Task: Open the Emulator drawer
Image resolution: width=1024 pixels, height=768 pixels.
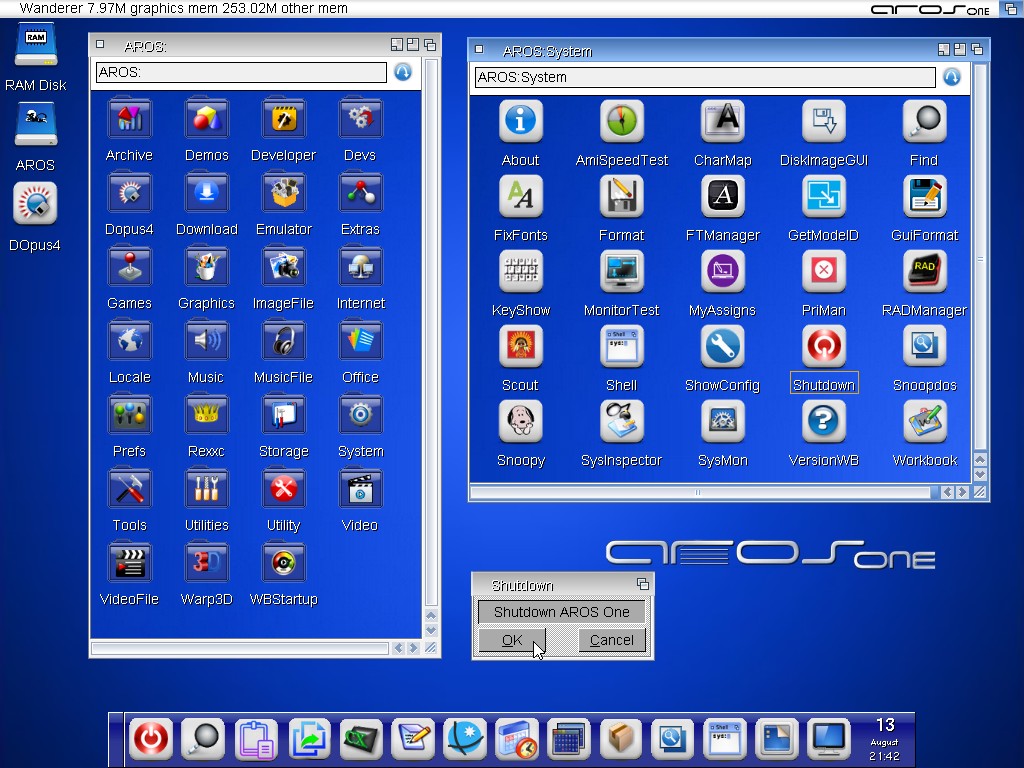Action: tap(283, 192)
